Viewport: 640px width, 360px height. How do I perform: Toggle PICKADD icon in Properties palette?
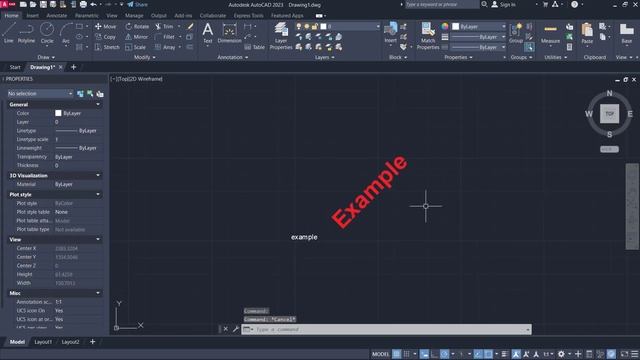(x=80, y=94)
